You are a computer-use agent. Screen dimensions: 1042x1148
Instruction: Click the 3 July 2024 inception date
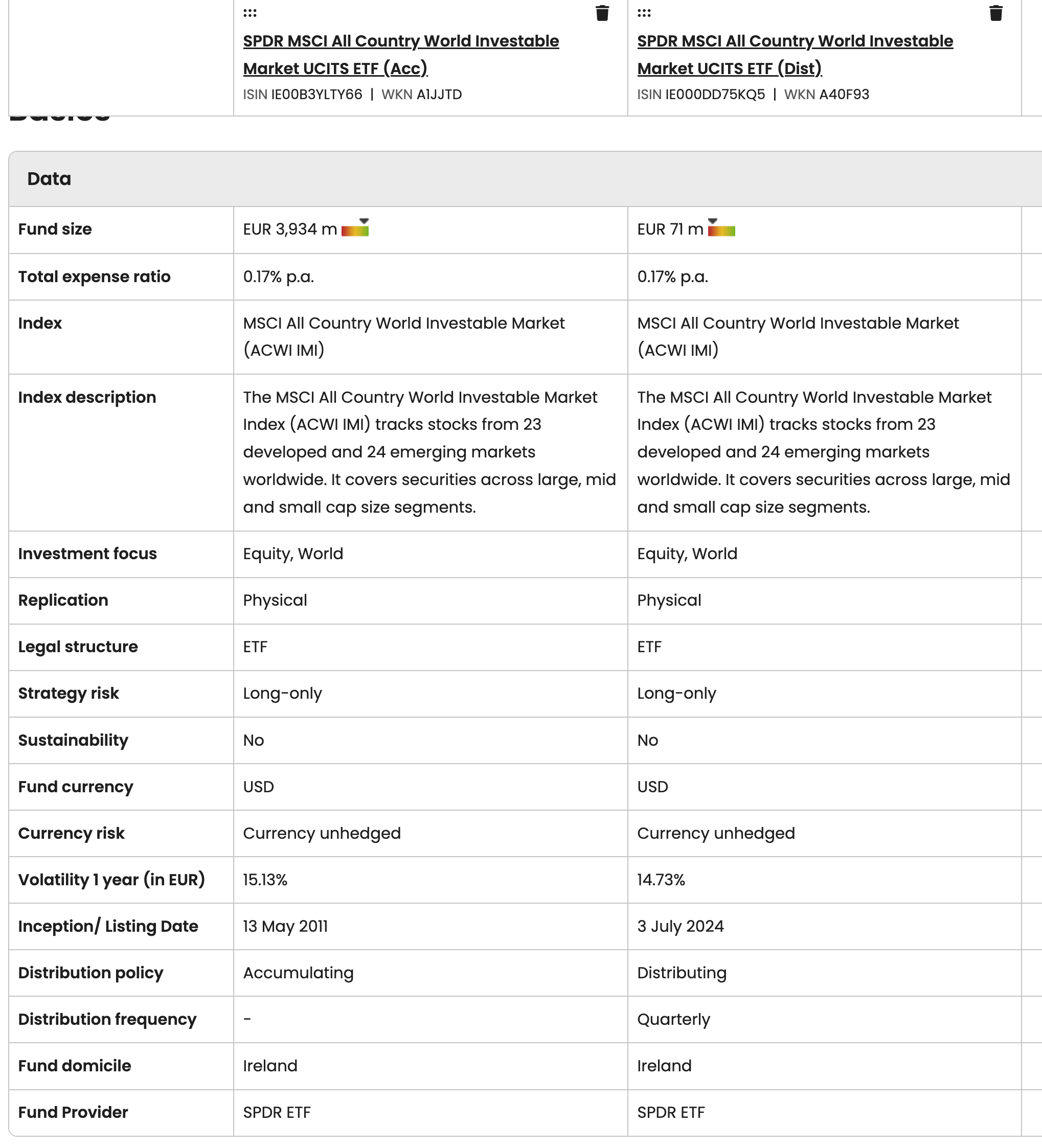point(680,927)
